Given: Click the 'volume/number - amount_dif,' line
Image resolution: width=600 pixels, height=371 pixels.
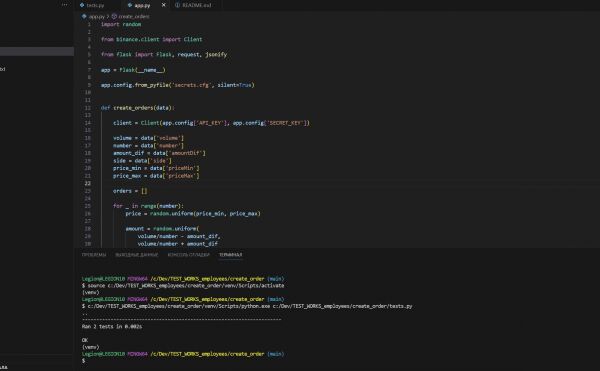Looking at the screenshot, I should 179,236.
